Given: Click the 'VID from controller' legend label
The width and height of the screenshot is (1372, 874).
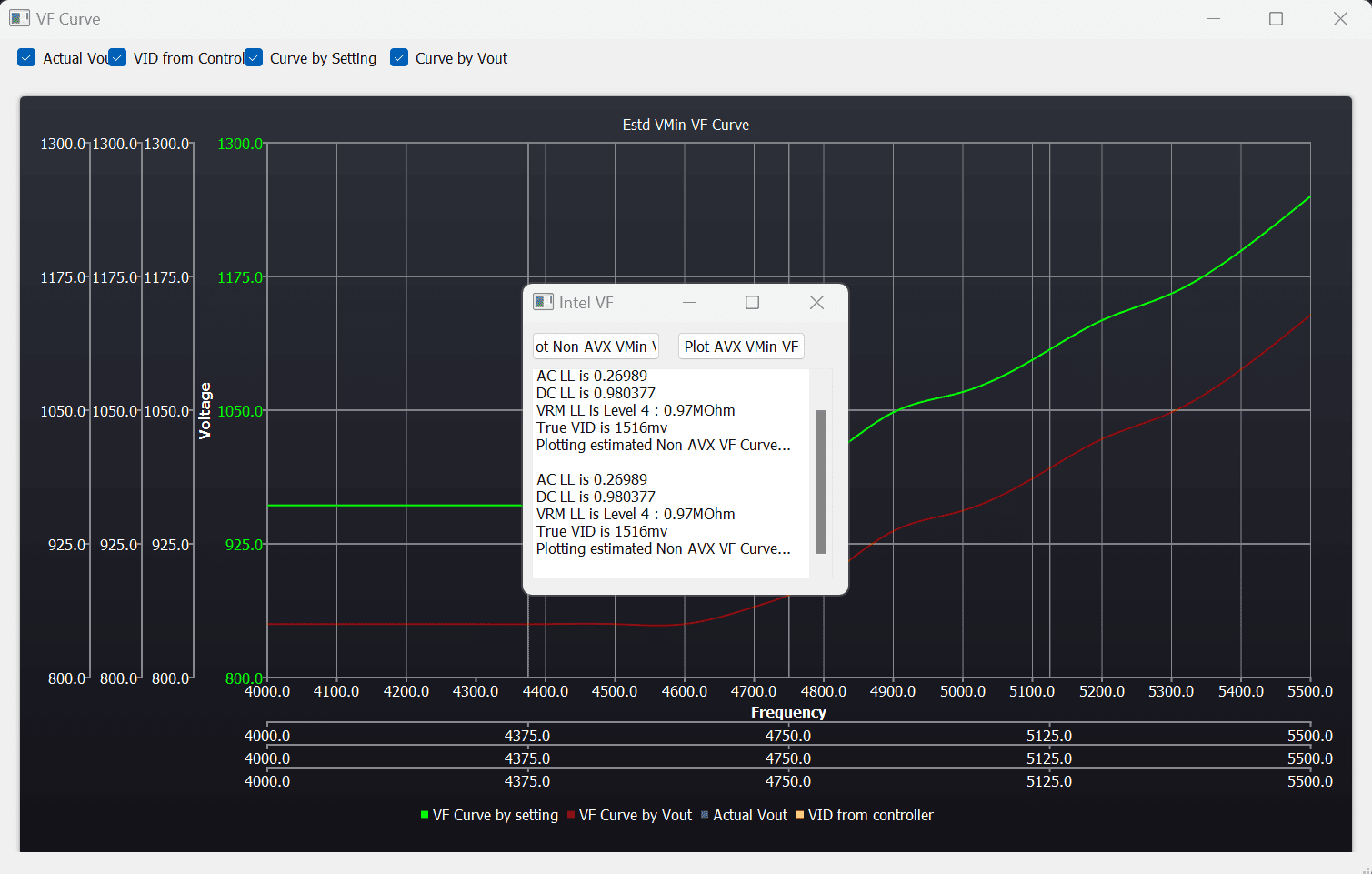Looking at the screenshot, I should coord(871,815).
